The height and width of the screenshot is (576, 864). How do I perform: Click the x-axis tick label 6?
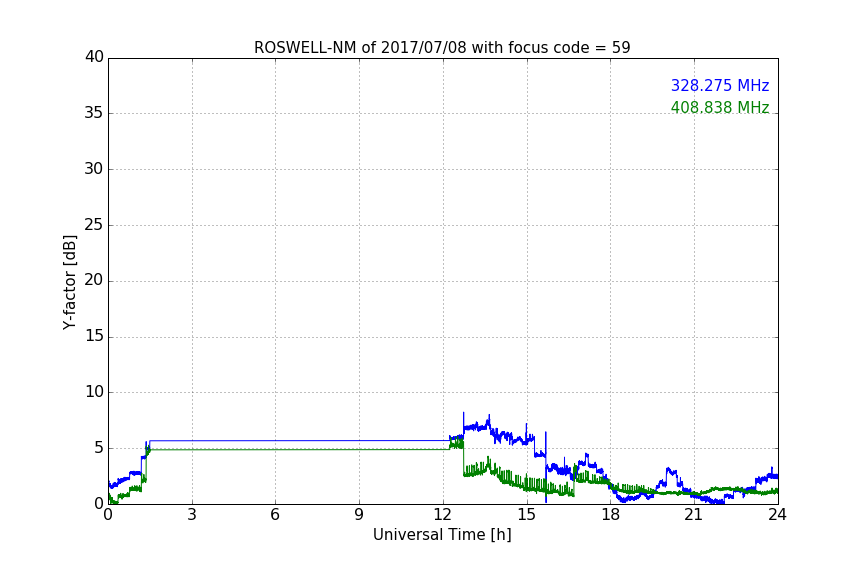(x=276, y=515)
